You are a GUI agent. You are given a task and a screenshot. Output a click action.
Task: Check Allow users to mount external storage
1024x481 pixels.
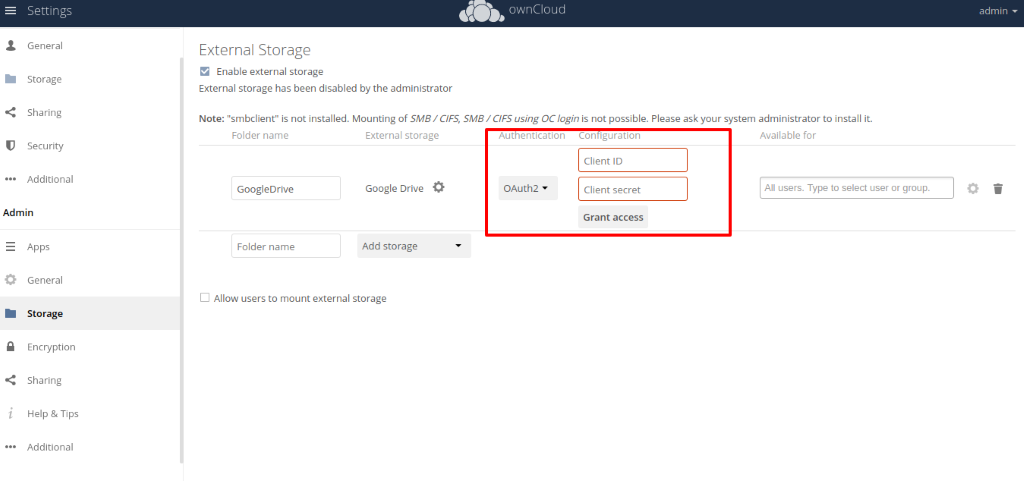click(x=205, y=298)
